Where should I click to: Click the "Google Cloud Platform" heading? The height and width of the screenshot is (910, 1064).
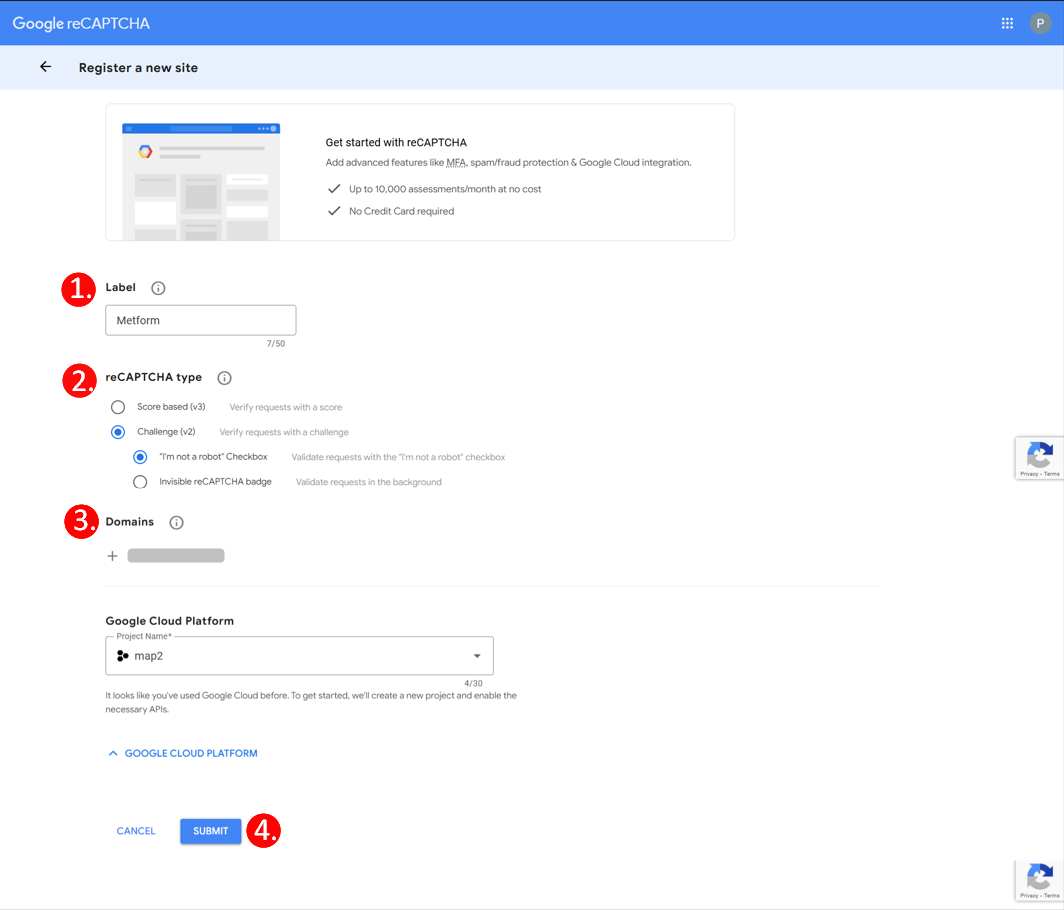click(170, 621)
